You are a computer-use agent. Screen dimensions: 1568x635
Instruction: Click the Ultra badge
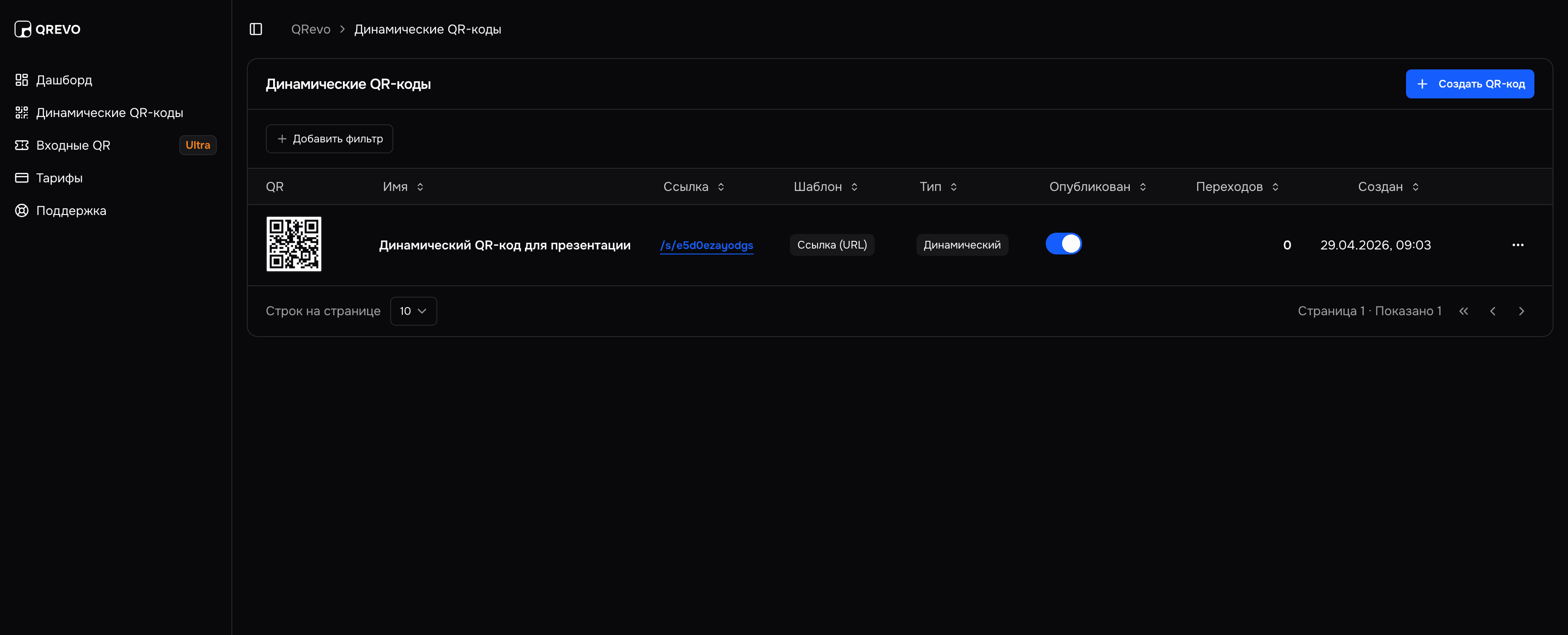198,145
